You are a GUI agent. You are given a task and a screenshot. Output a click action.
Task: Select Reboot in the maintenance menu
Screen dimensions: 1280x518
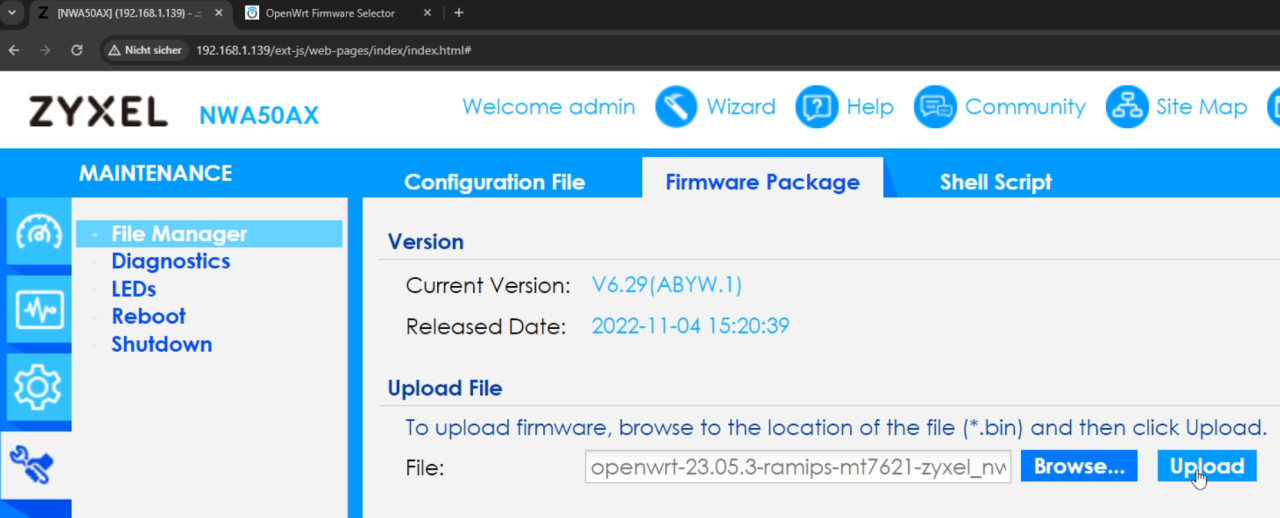pyautogui.click(x=148, y=316)
